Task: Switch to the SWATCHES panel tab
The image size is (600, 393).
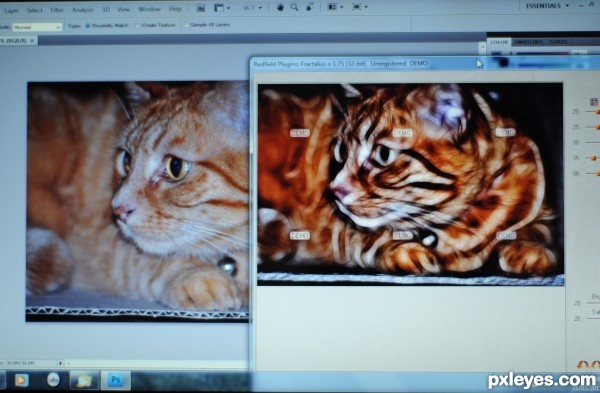Action: pos(528,42)
